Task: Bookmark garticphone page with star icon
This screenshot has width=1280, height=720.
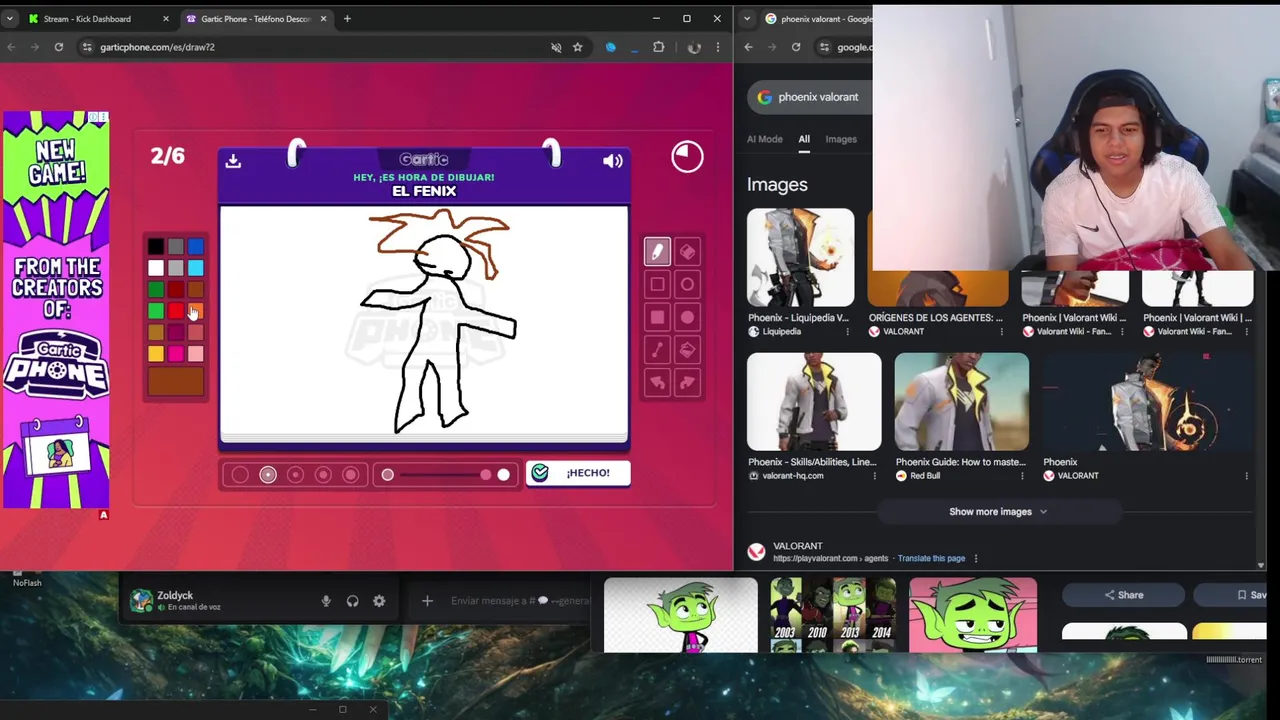Action: pyautogui.click(x=577, y=47)
